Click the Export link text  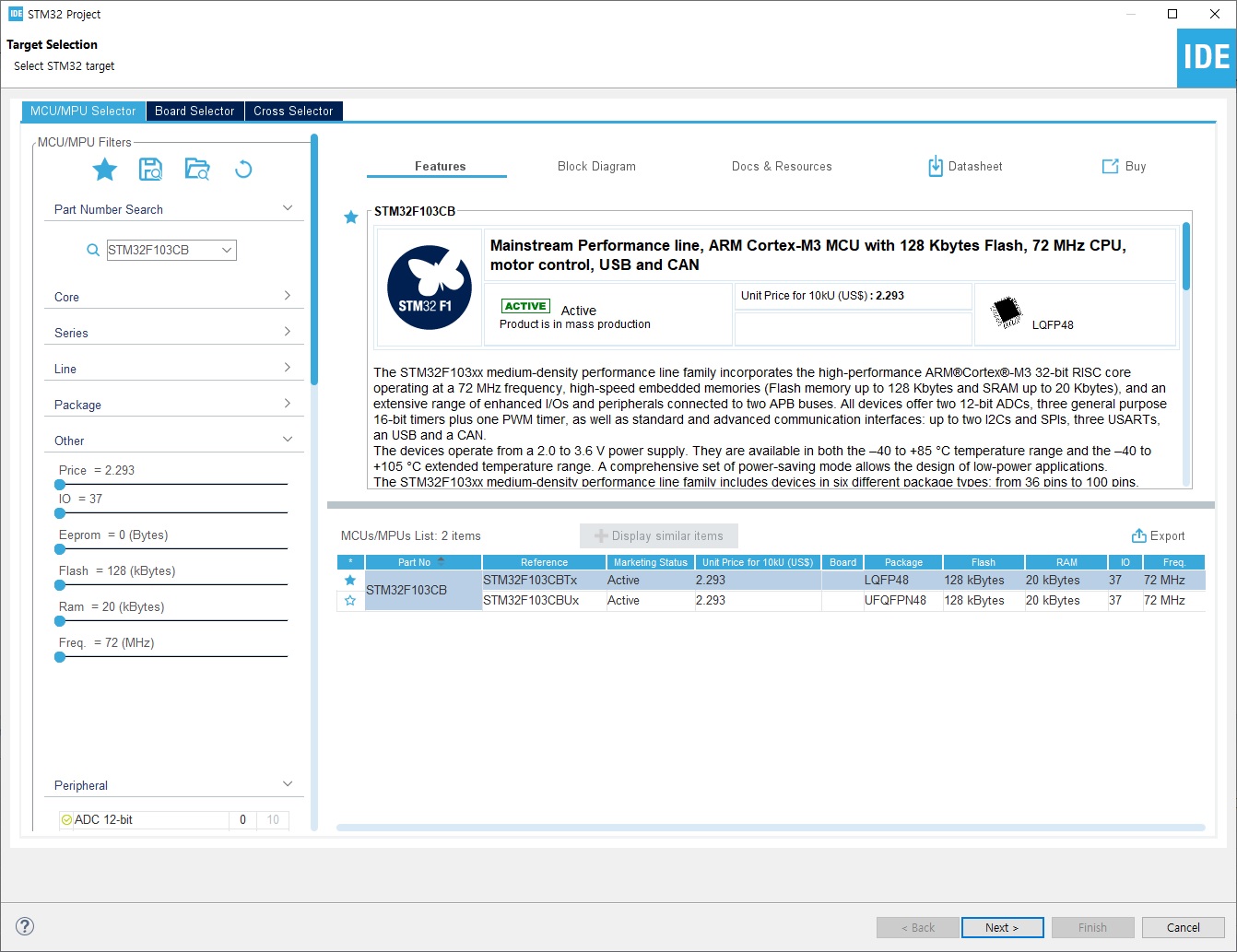click(1167, 536)
